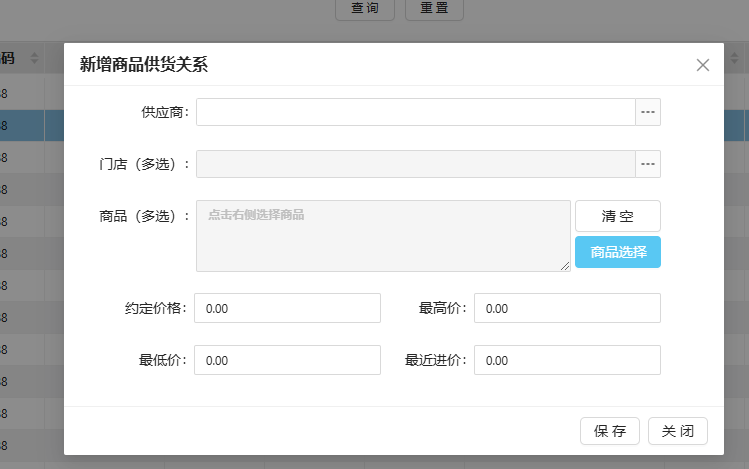Close dialog with the X icon

tap(703, 65)
